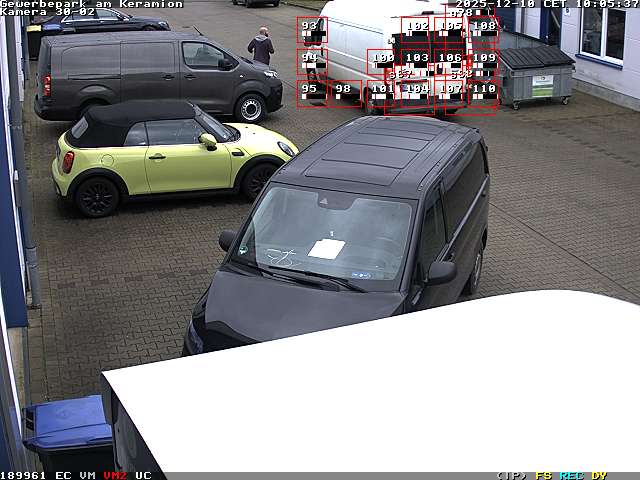Click the event counter 189961
This screenshot has height=480, width=640.
click(x=24, y=475)
